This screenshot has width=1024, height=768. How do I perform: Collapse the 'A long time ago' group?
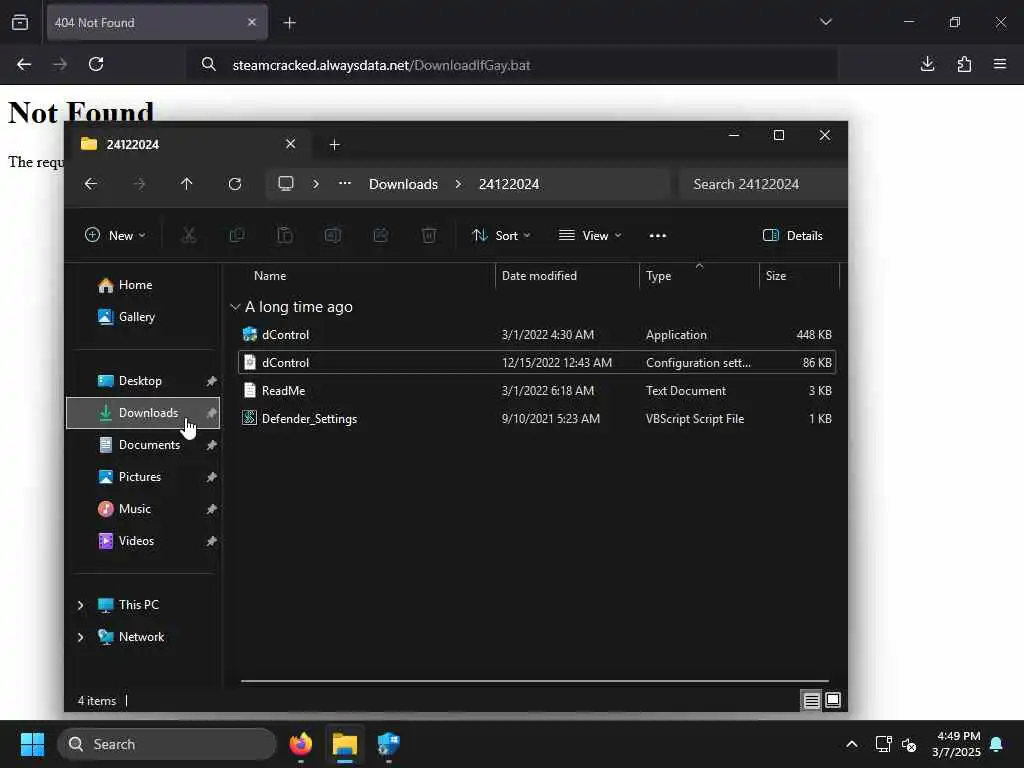tap(235, 307)
